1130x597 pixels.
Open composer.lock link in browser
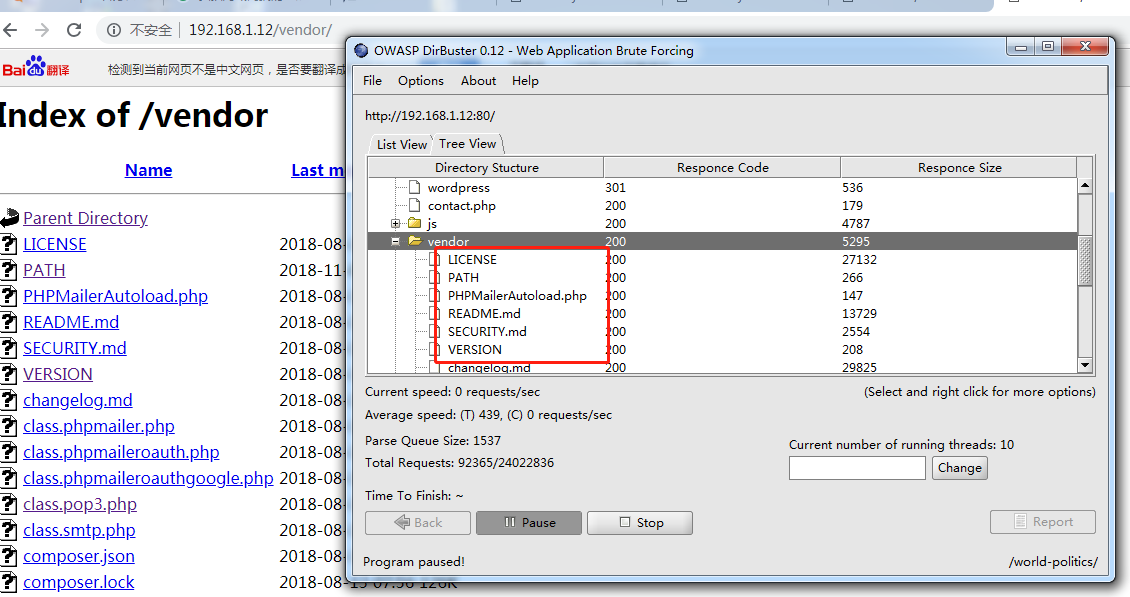tap(79, 582)
